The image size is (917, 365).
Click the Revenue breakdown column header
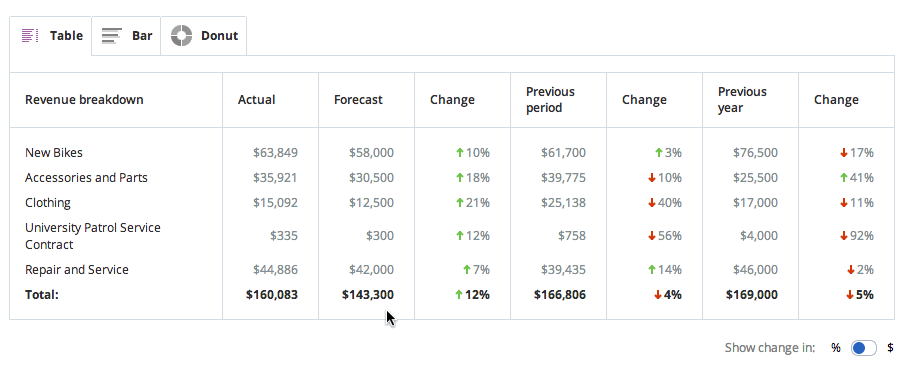tap(84, 99)
